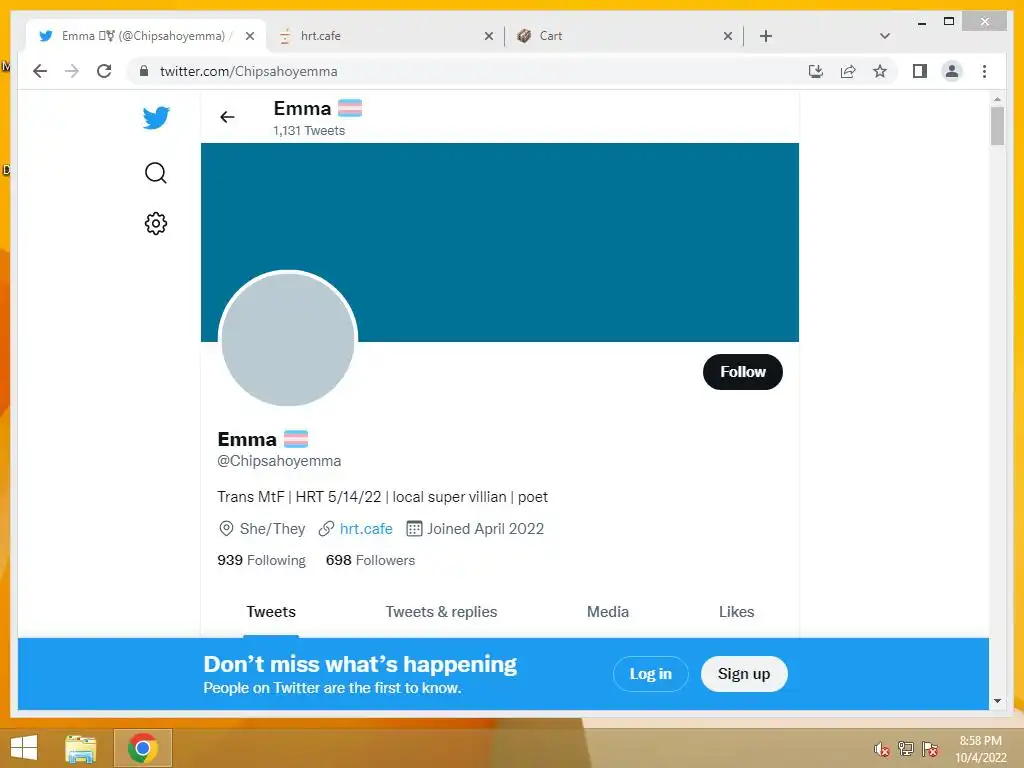Click the scrollbar up arrow
The image size is (1024, 768).
997,99
